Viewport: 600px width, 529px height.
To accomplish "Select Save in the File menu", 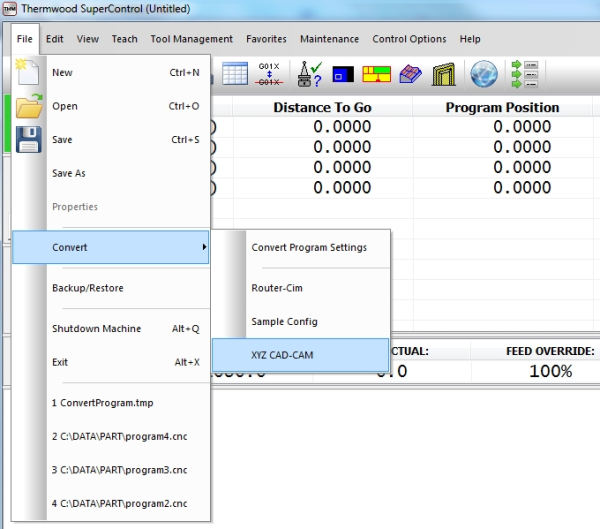I will [111, 140].
